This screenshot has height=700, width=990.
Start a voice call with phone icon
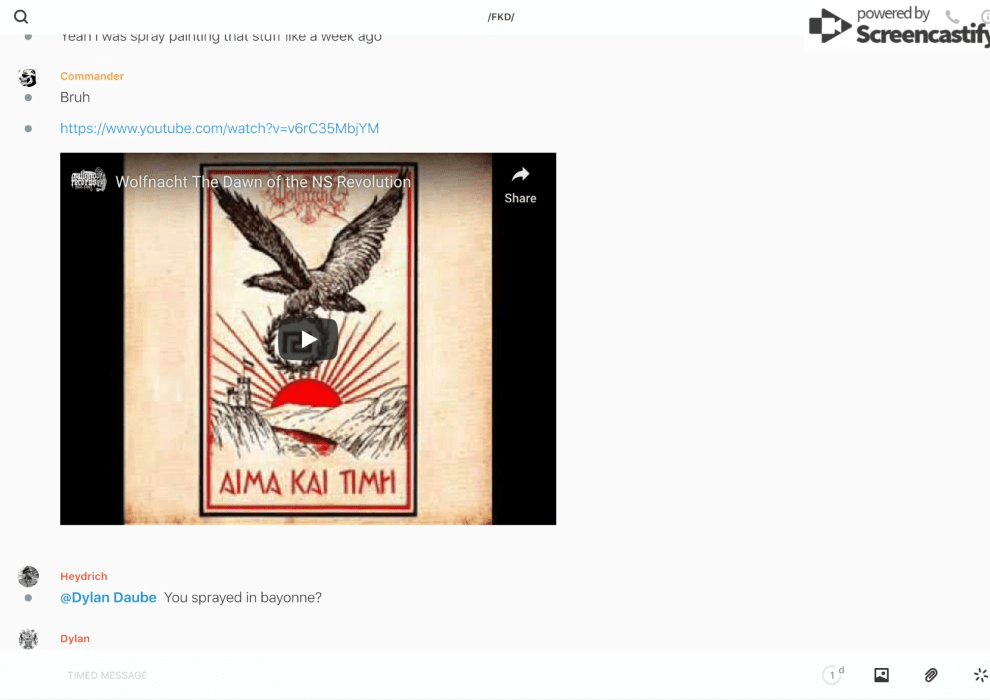(952, 17)
